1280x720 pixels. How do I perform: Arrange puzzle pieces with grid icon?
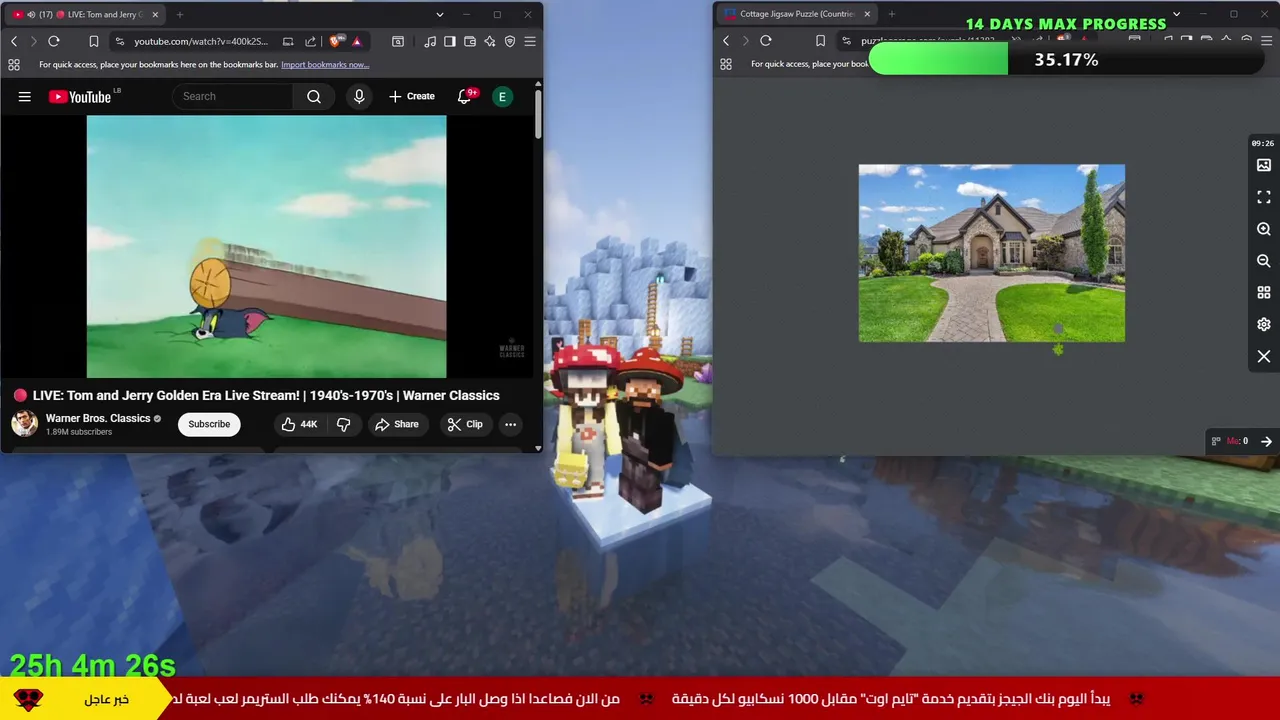coord(1264,293)
